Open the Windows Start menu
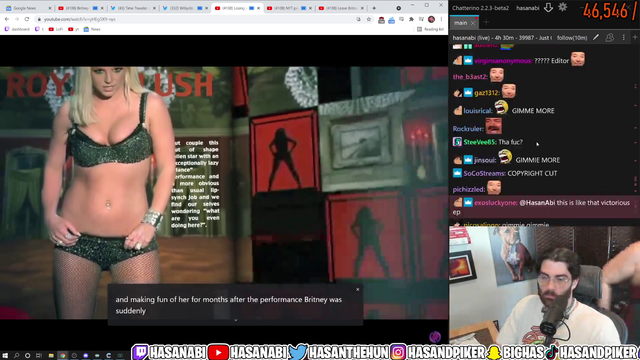The image size is (640, 360). click(x=5, y=356)
